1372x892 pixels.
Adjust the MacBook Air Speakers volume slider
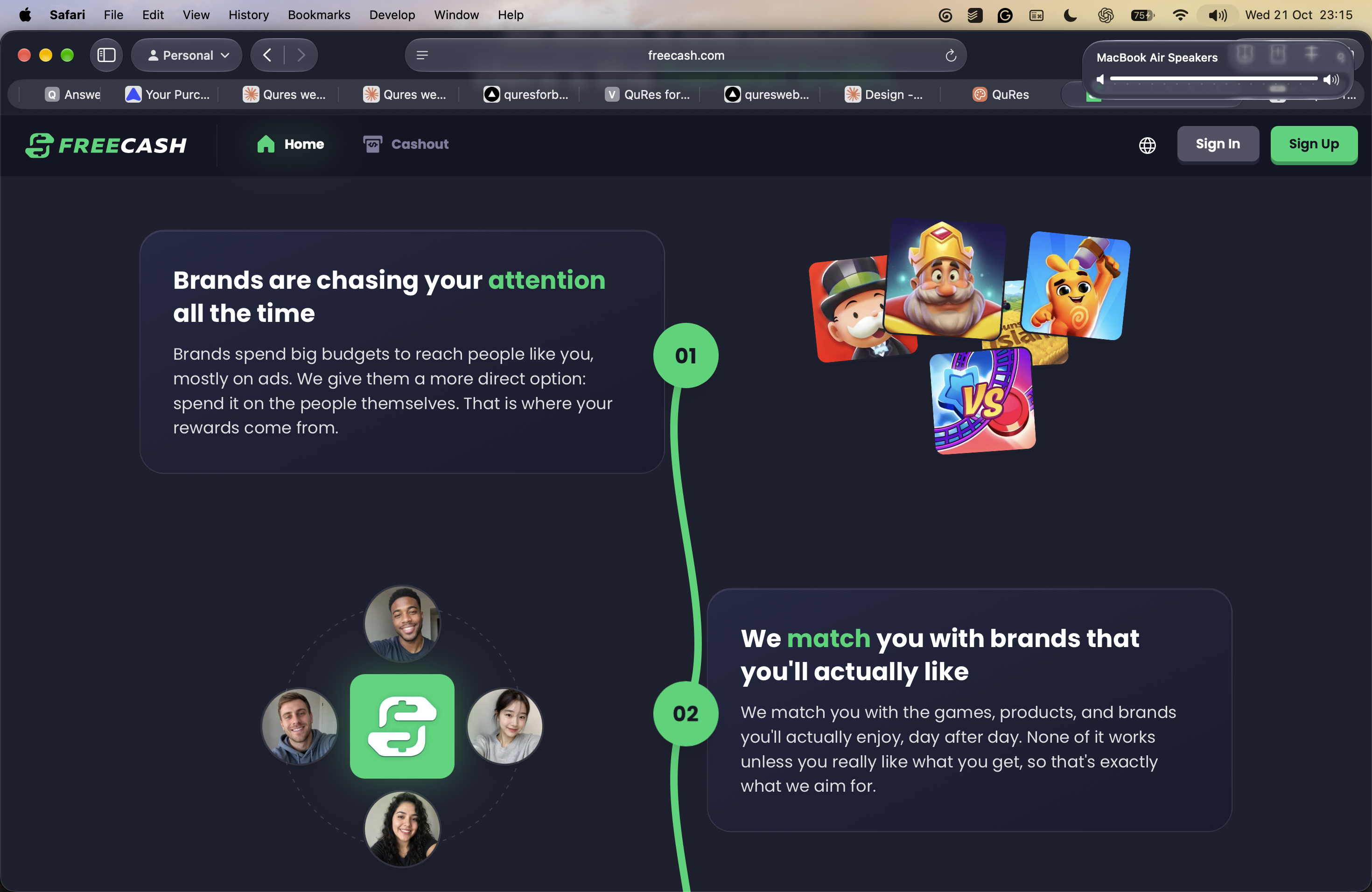coord(1213,79)
